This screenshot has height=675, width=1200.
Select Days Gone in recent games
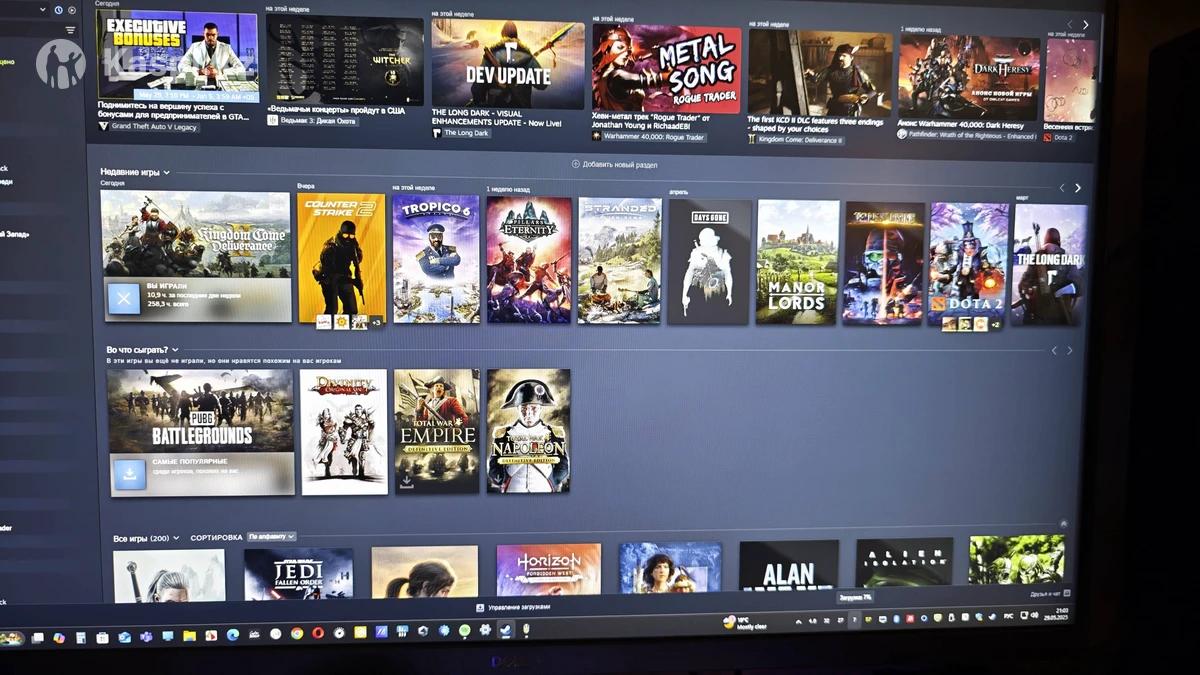[709, 261]
